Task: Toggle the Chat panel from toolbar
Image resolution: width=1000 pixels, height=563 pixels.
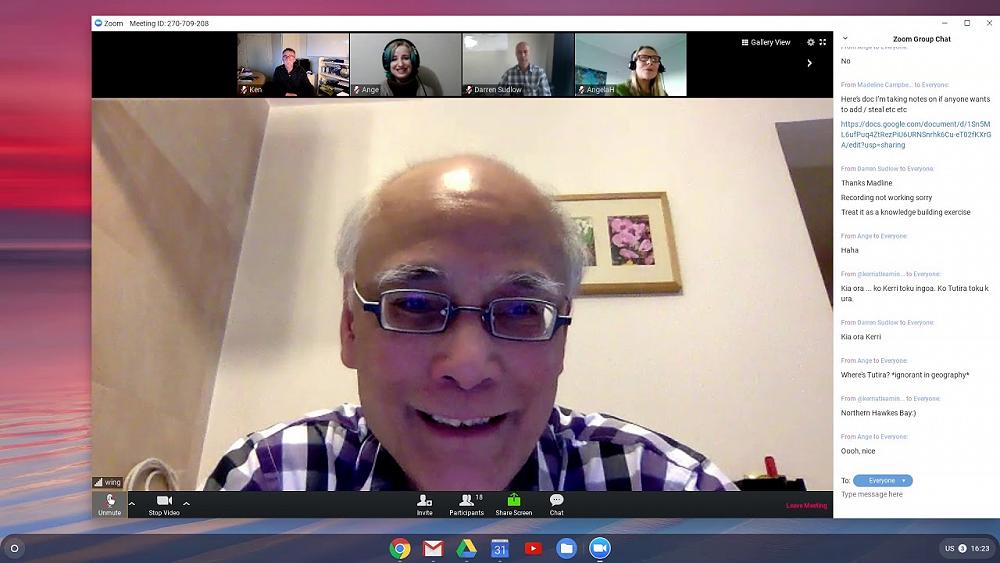Action: pos(556,504)
